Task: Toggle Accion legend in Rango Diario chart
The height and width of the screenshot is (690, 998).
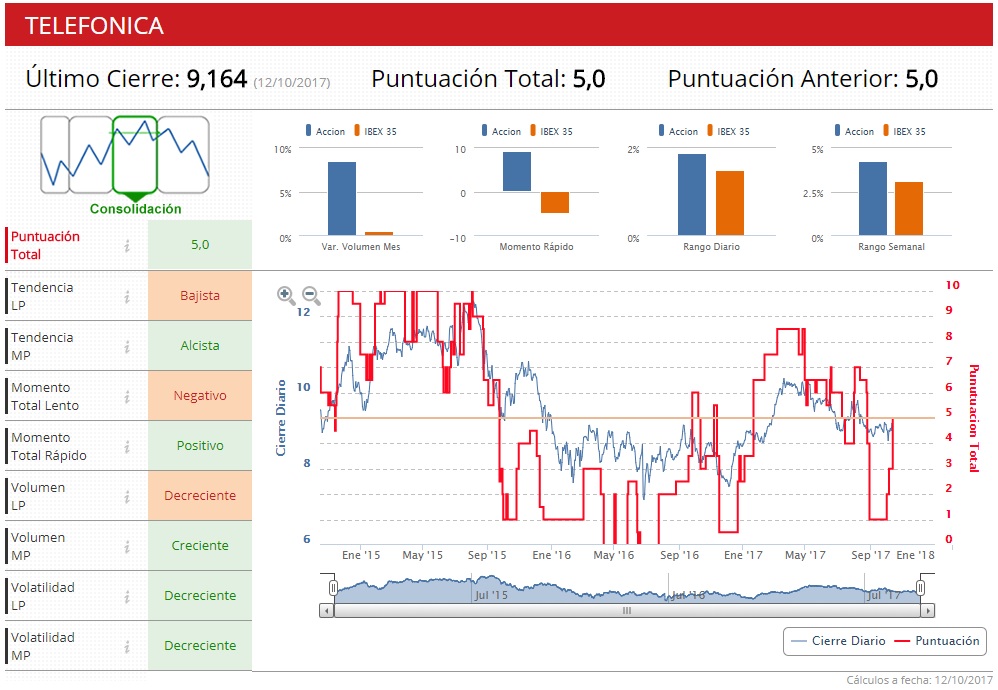Action: click(678, 131)
